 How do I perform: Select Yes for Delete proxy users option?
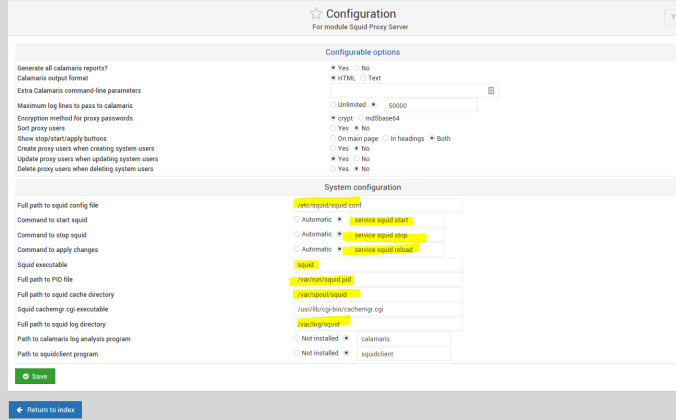(x=333, y=169)
